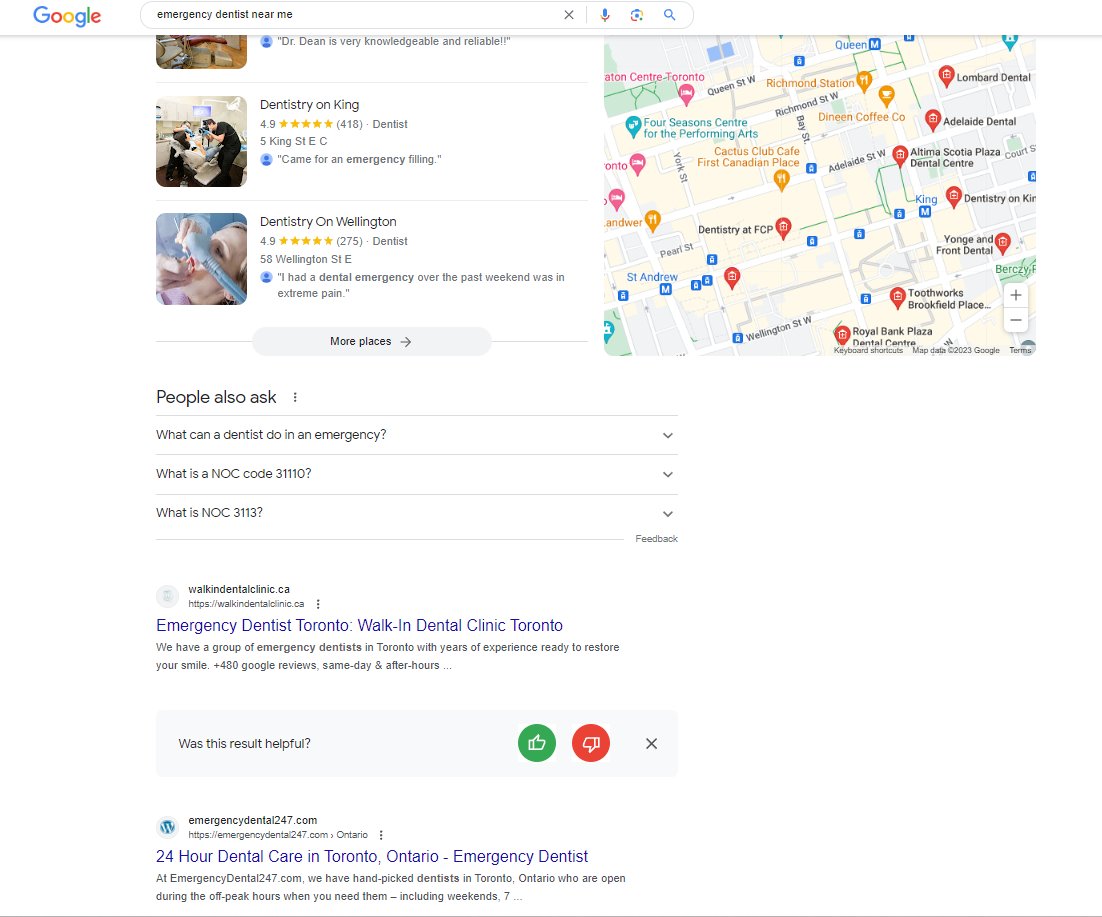Click the More places button

tap(371, 342)
